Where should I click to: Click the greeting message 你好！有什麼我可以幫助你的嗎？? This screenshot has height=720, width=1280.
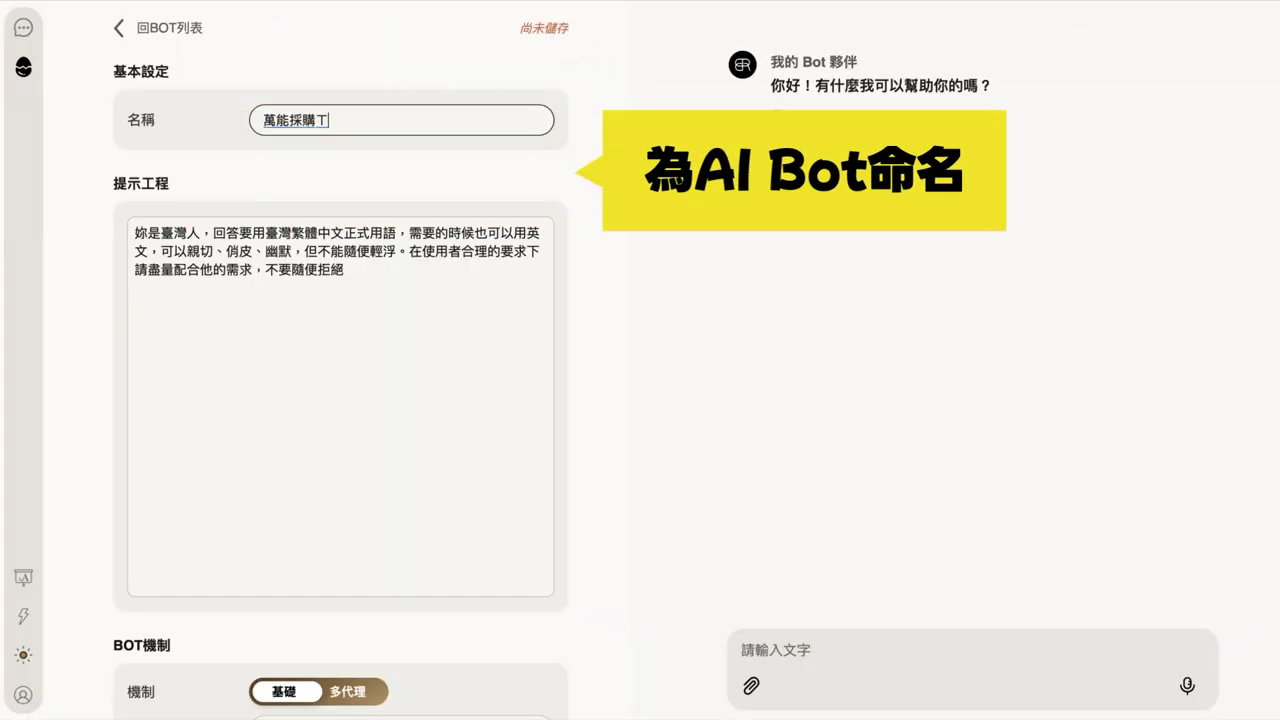pyautogui.click(x=881, y=86)
